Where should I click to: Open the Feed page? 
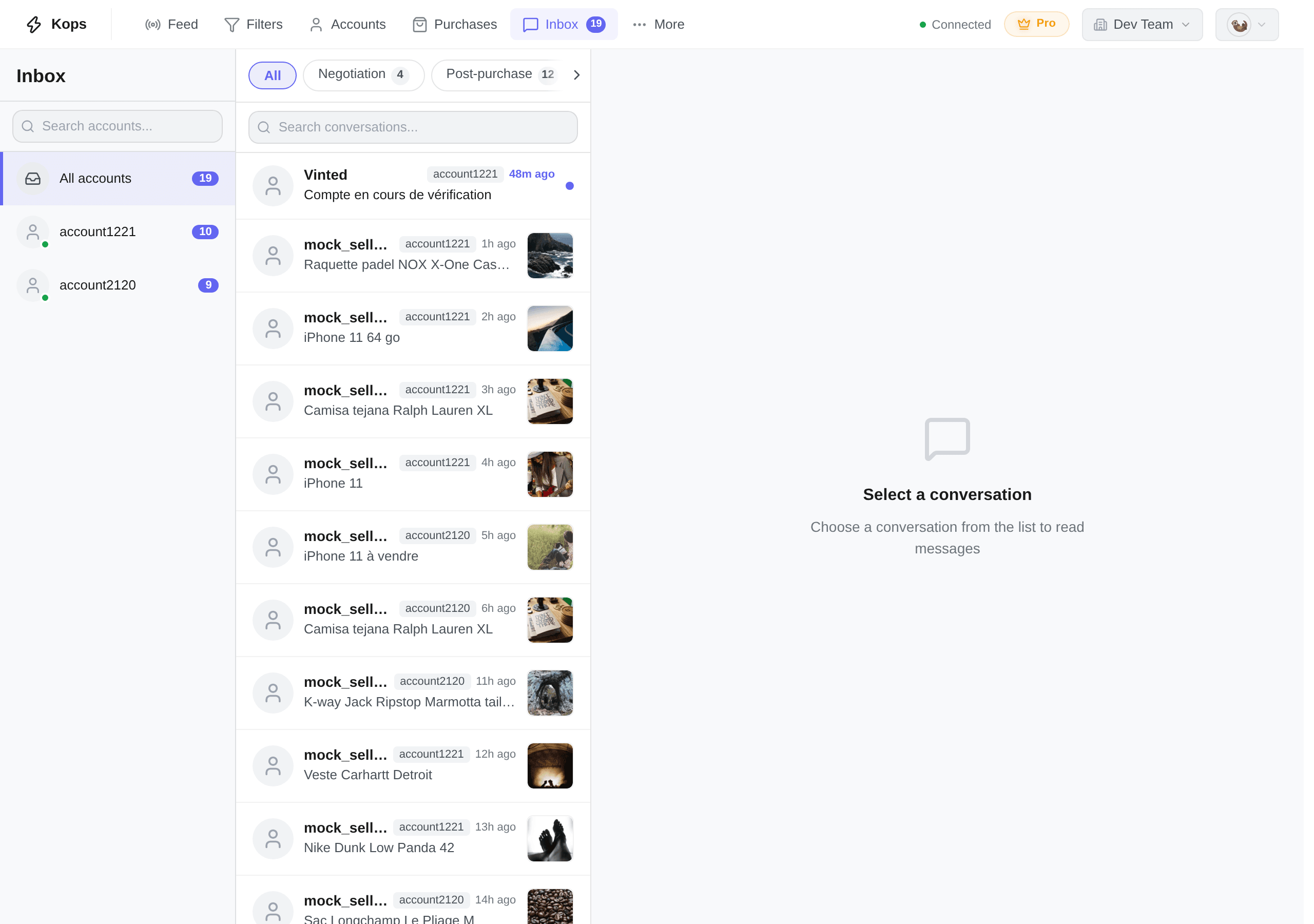pos(171,25)
